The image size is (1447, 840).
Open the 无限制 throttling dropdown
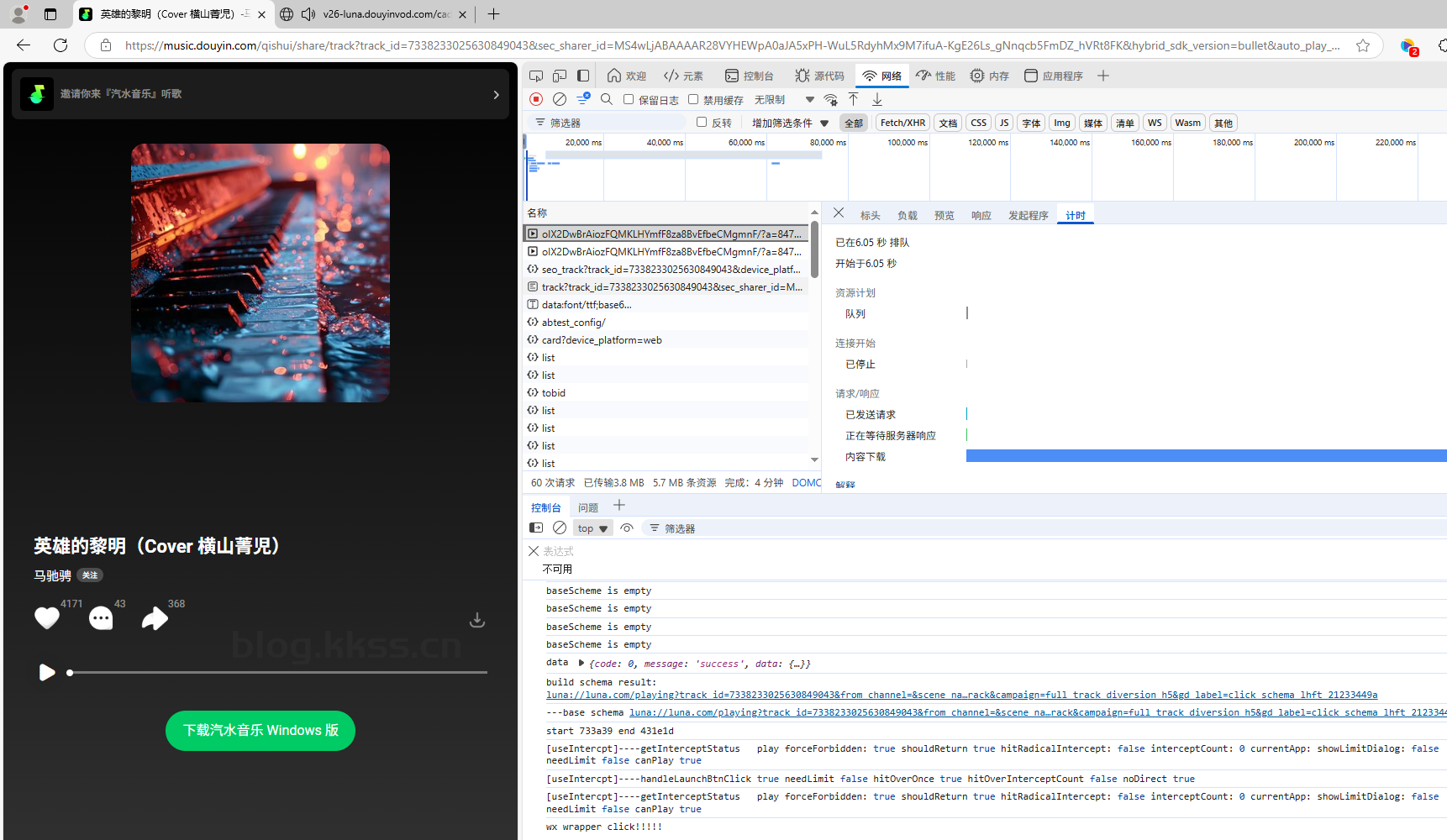tap(783, 99)
